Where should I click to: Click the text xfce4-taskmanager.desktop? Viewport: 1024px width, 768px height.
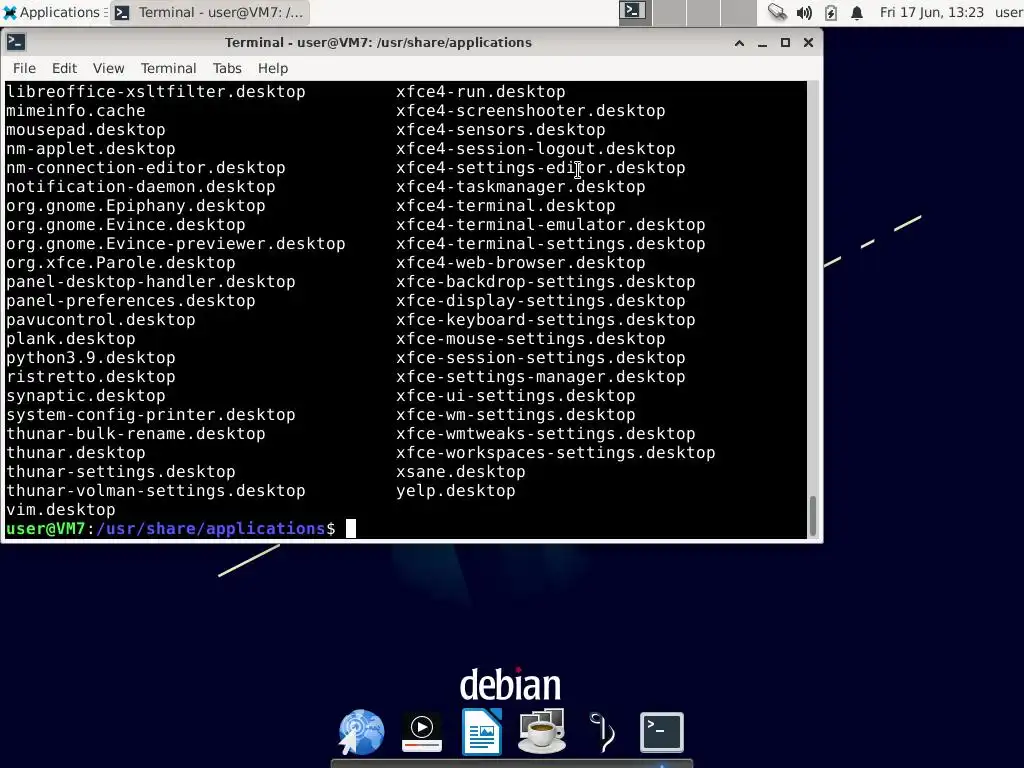pos(520,186)
